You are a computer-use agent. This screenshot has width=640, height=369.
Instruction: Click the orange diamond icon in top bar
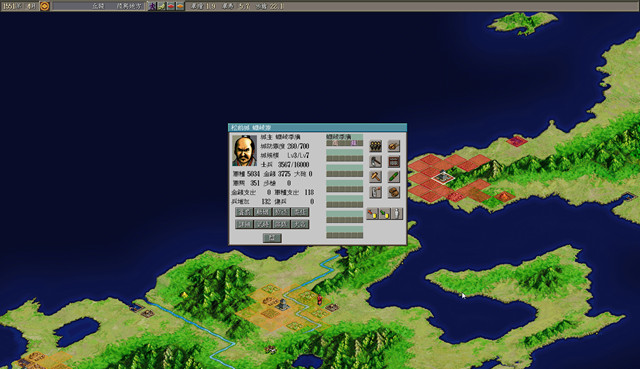[x=180, y=6]
